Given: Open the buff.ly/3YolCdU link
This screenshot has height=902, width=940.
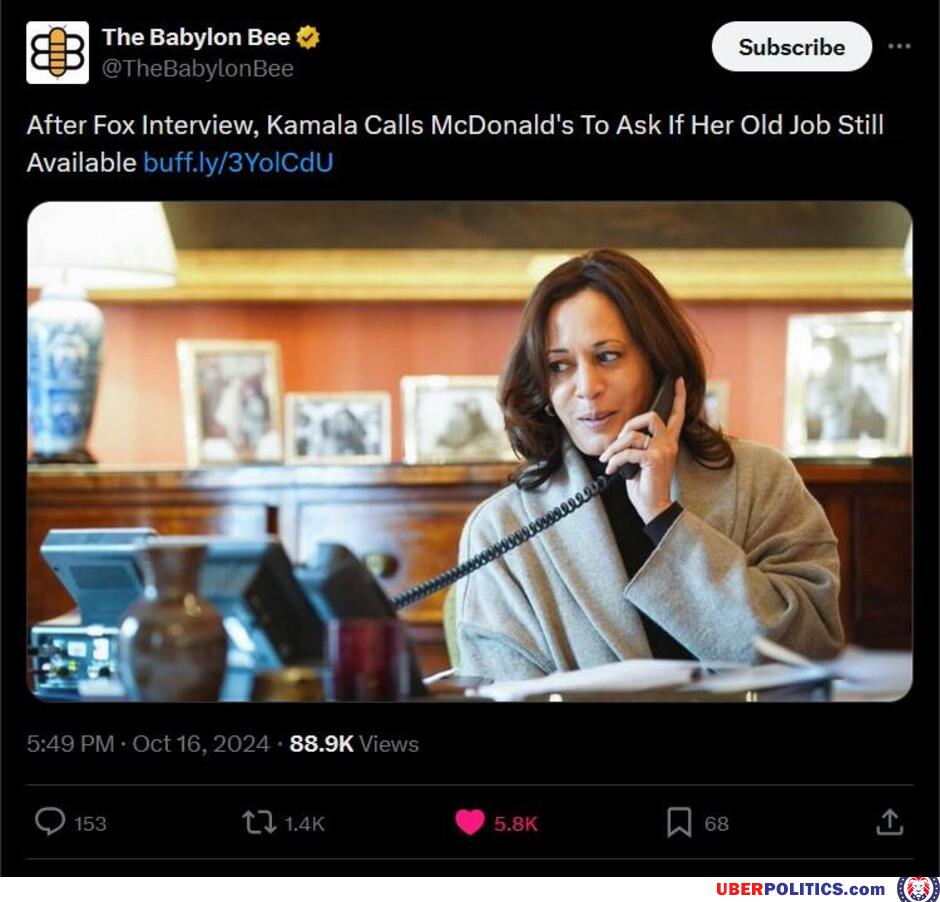Looking at the screenshot, I should pyautogui.click(x=238, y=162).
